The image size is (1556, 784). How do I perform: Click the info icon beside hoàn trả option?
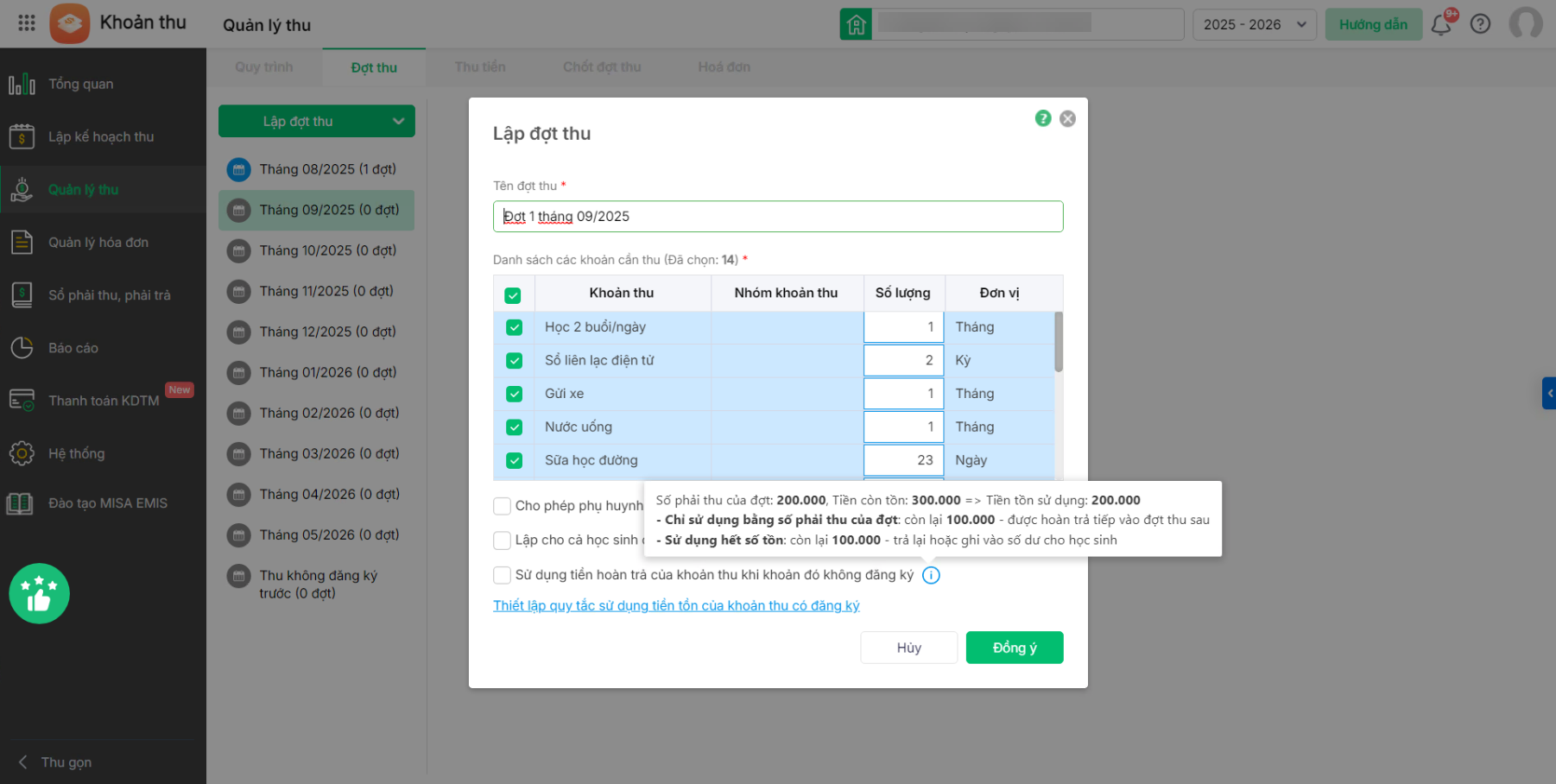coord(931,575)
